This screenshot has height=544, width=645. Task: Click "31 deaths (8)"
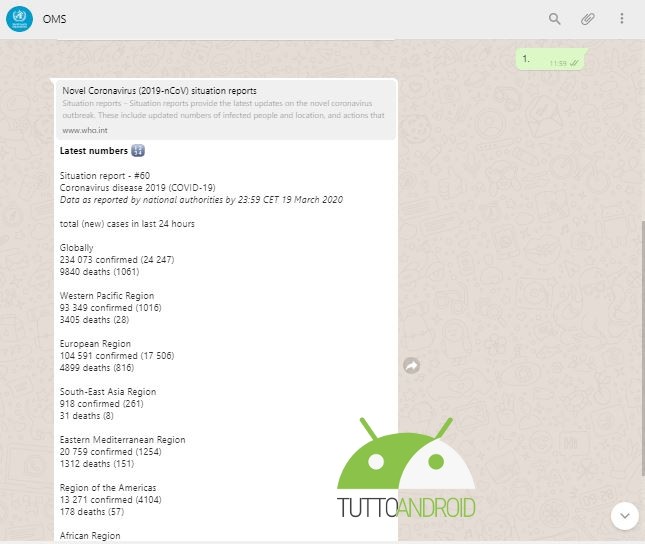86,416
